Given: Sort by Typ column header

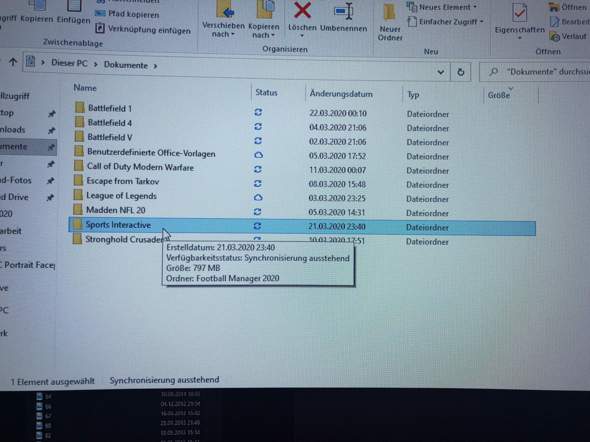Looking at the screenshot, I should pyautogui.click(x=413, y=95).
